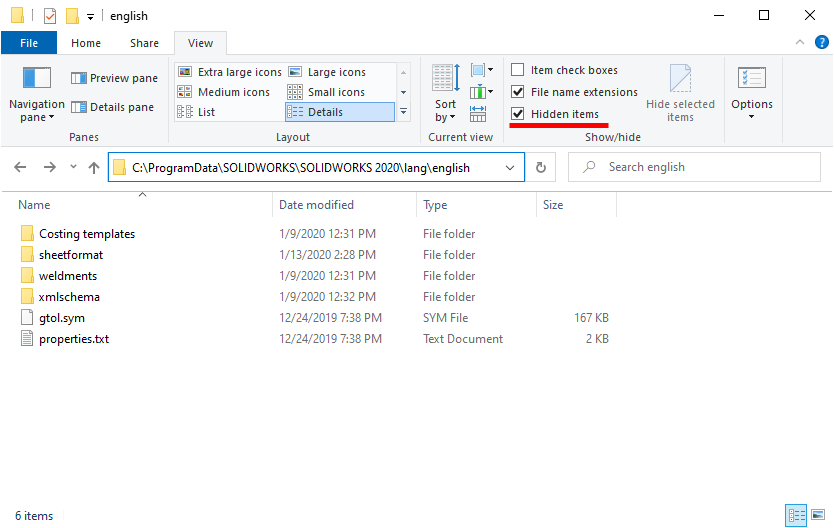
Task: Switch layout to Extra large icons
Action: click(230, 72)
